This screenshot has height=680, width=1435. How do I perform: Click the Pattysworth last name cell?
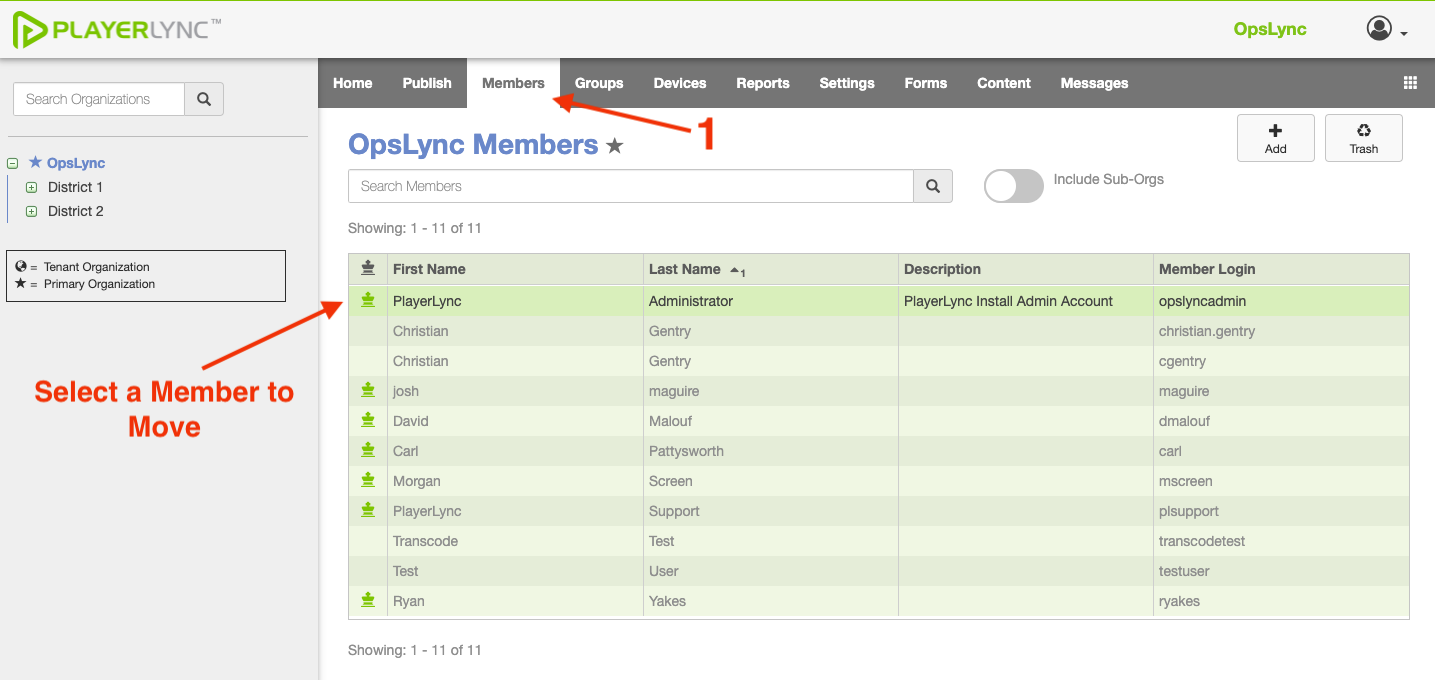coord(771,451)
